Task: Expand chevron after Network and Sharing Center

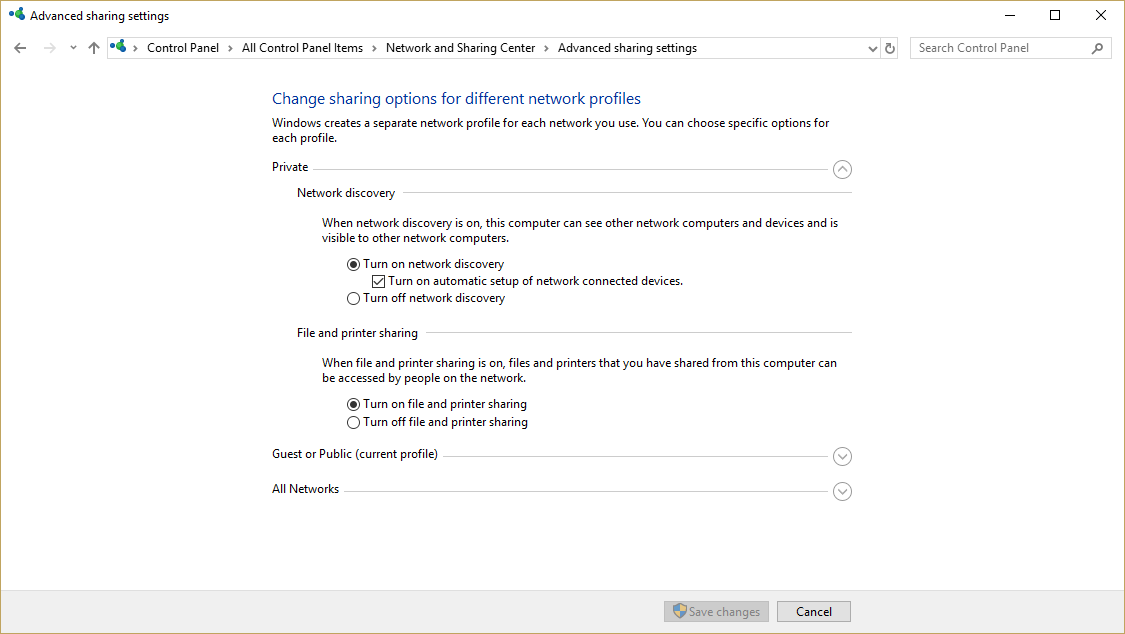Action: (x=547, y=49)
